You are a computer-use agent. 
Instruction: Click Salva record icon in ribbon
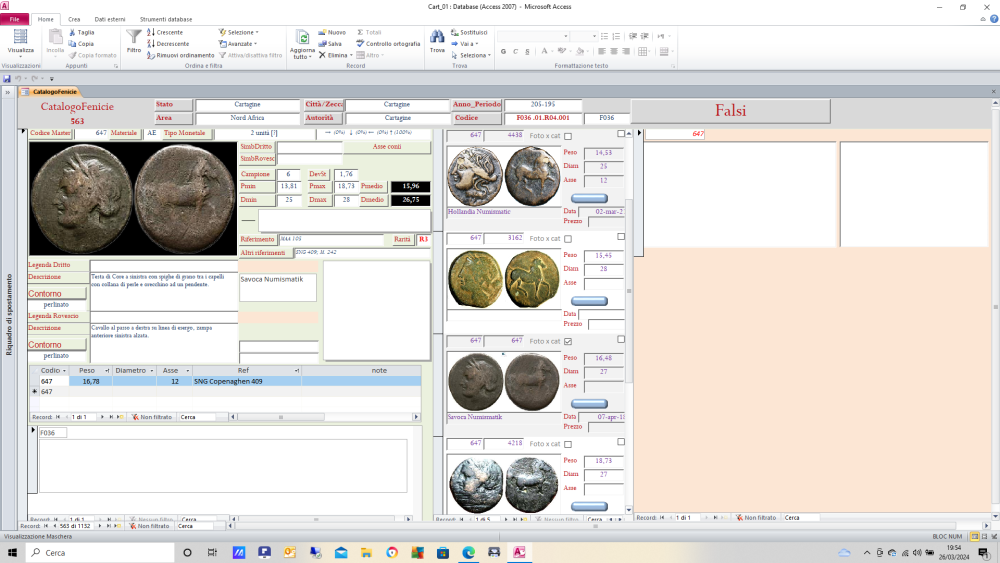[x=323, y=44]
